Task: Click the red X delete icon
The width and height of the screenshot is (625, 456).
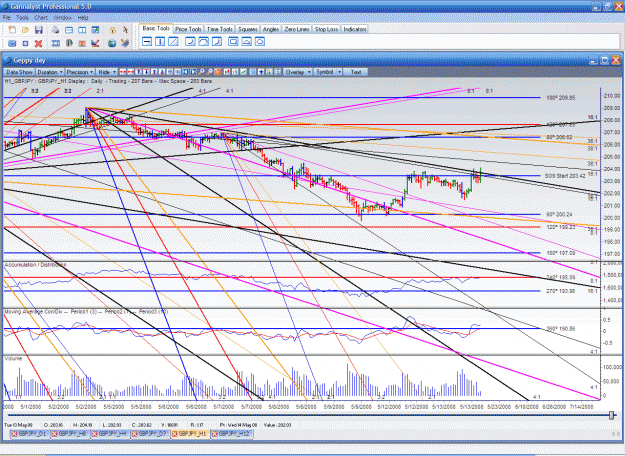Action: [38, 43]
